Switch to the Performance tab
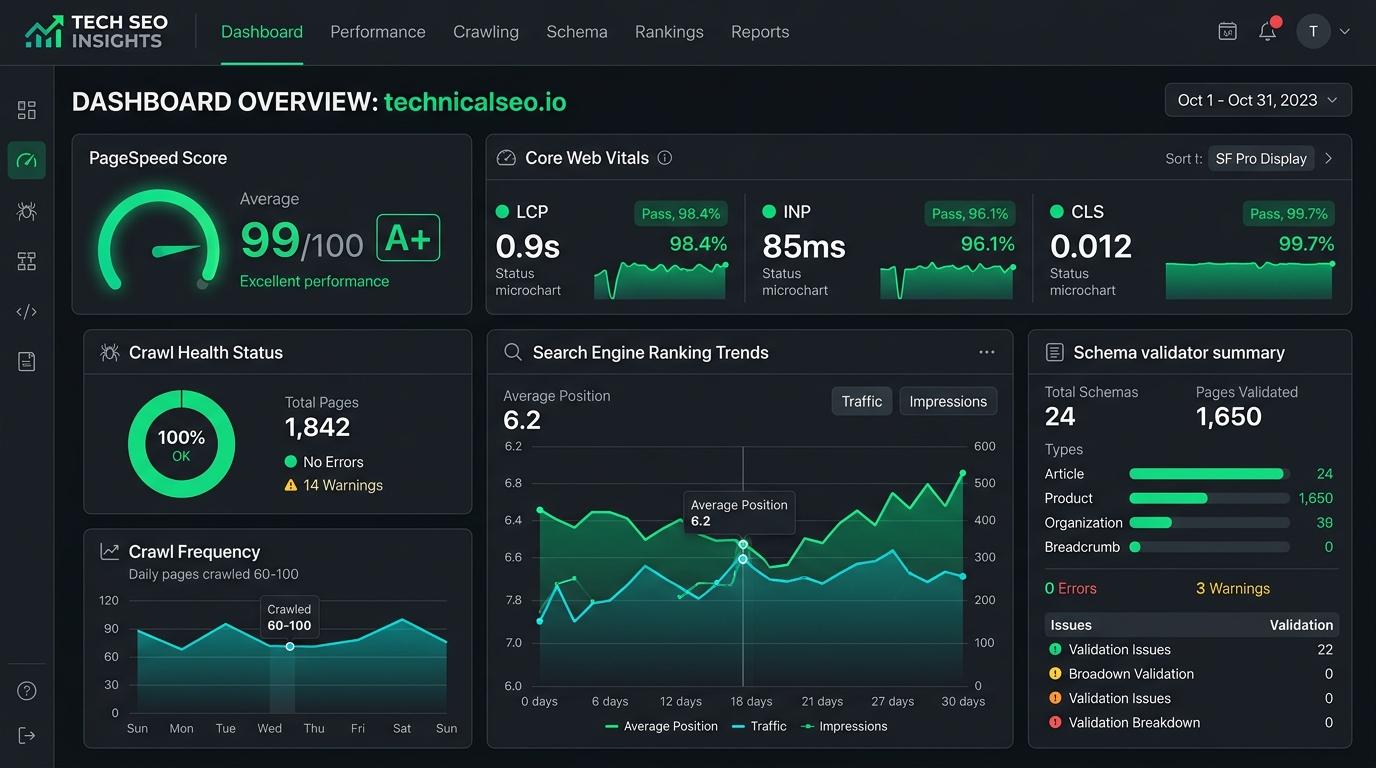The width and height of the screenshot is (1376, 768). 378,32
